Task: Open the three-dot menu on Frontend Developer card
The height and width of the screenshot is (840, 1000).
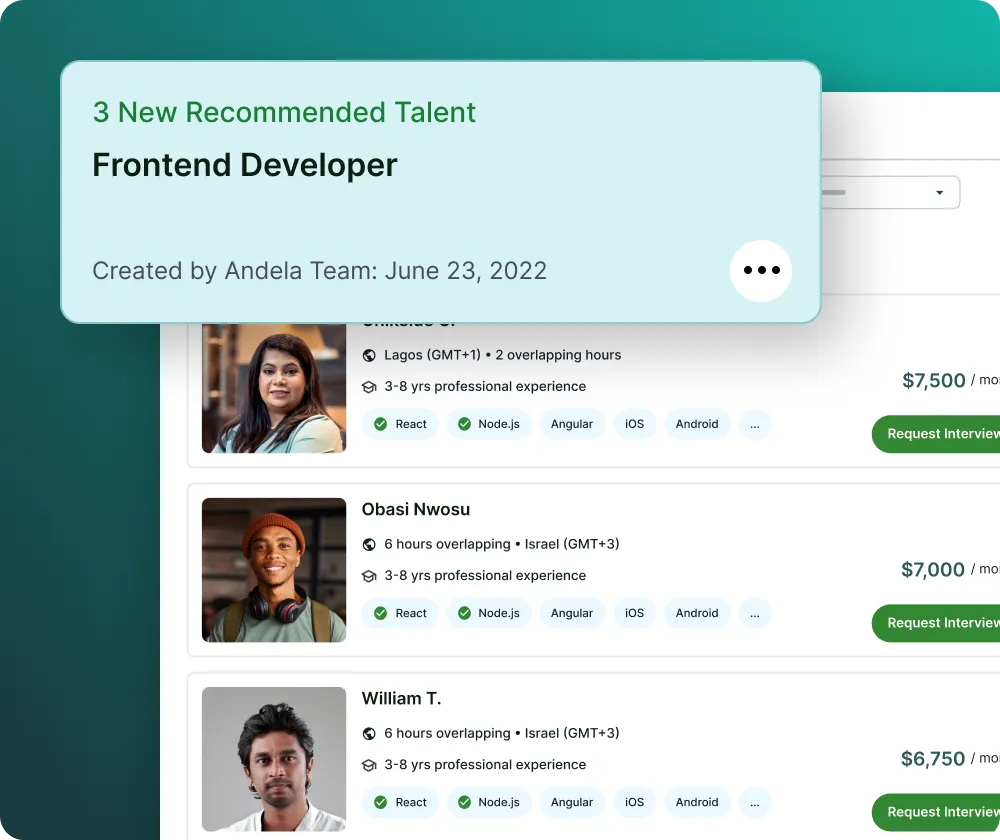Action: coord(761,270)
